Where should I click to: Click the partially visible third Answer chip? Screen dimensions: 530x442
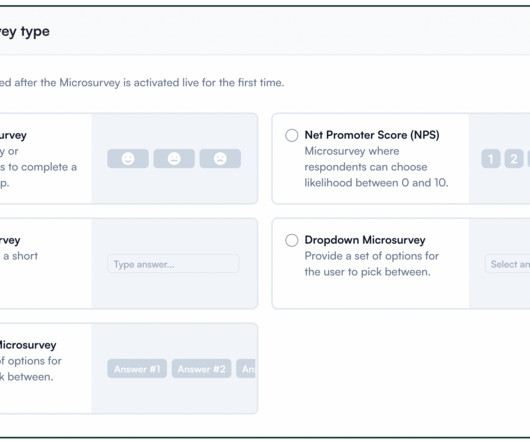[x=246, y=369]
